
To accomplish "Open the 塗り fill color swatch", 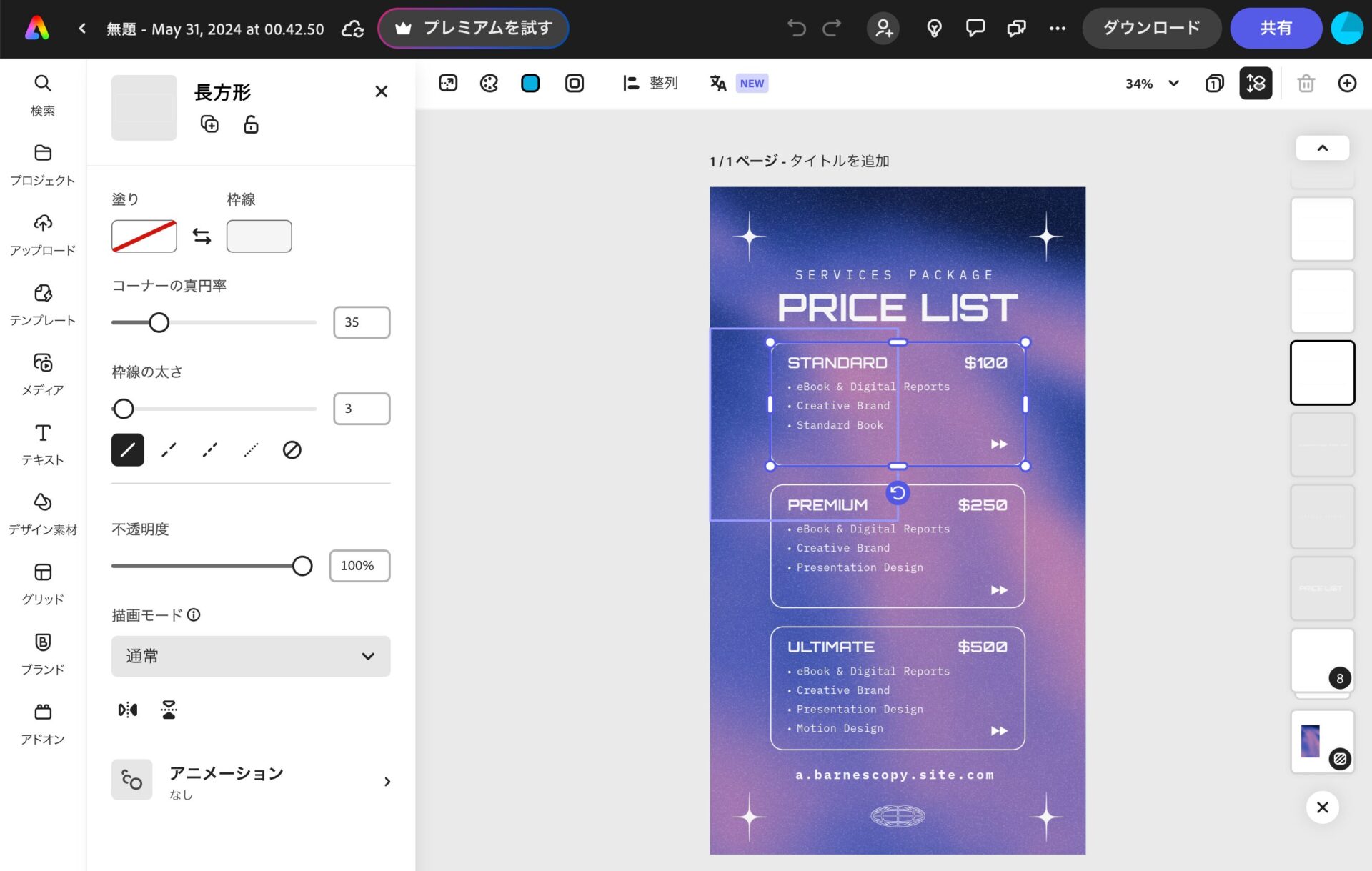I will coord(144,237).
